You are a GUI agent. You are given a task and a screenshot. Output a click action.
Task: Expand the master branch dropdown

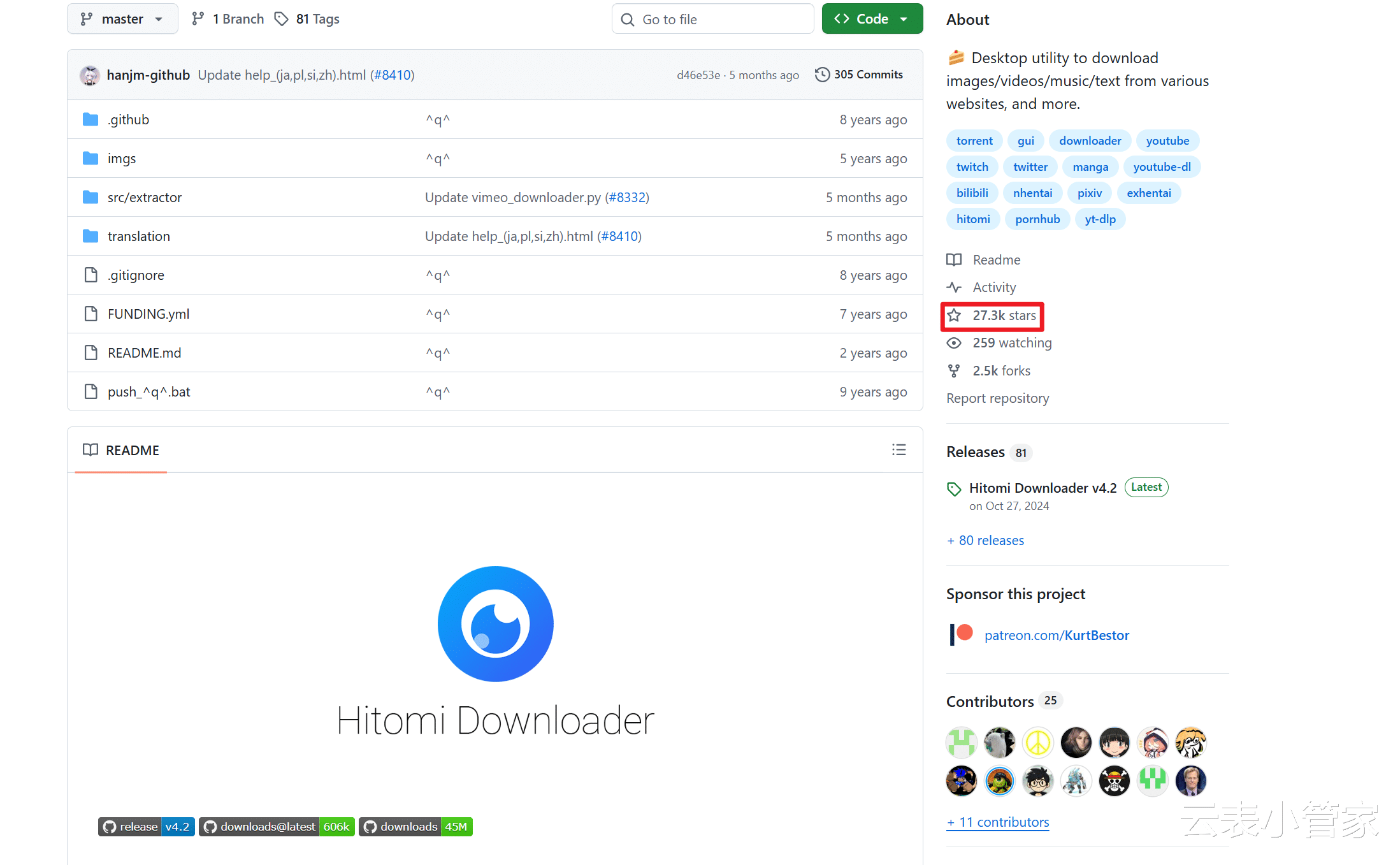(122, 19)
